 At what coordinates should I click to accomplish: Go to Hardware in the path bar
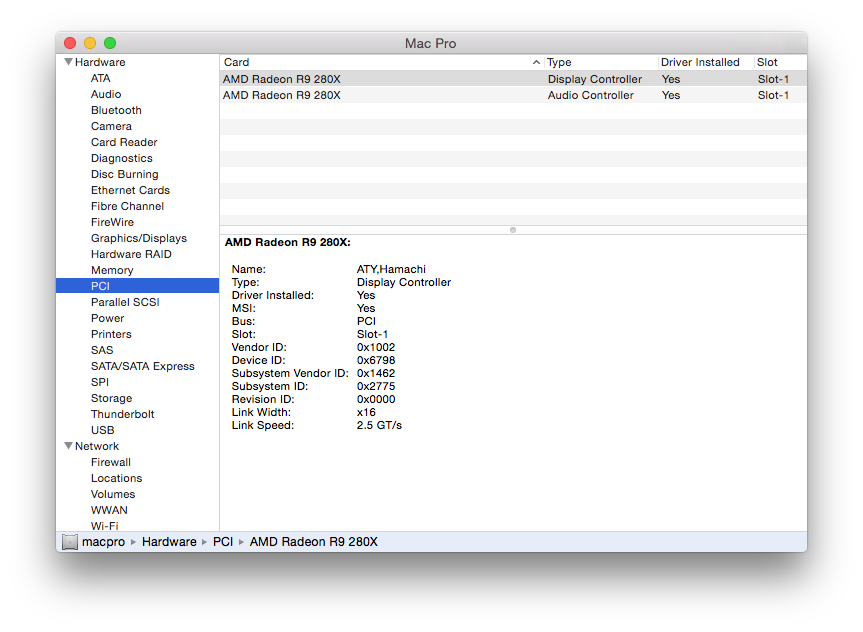(169, 542)
